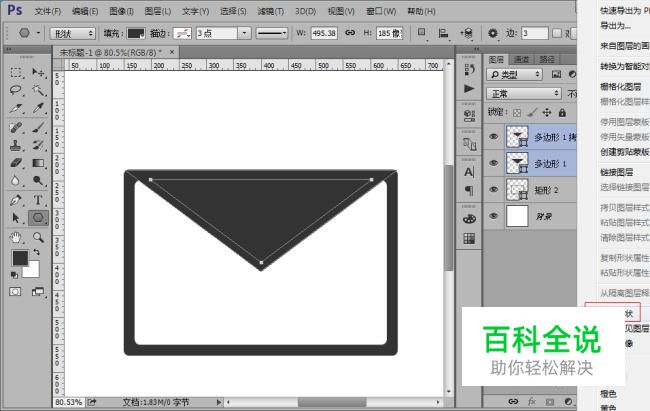
Task: Choose 栅格化图层 in the context menu
Action: click(x=621, y=87)
